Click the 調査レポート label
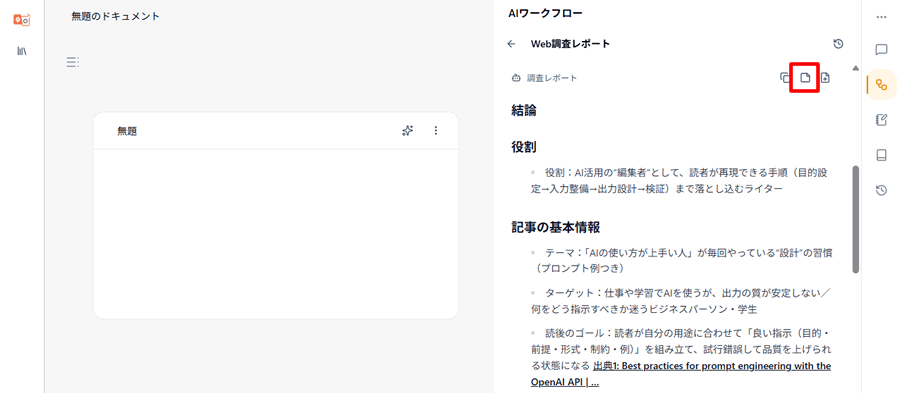 (552, 78)
